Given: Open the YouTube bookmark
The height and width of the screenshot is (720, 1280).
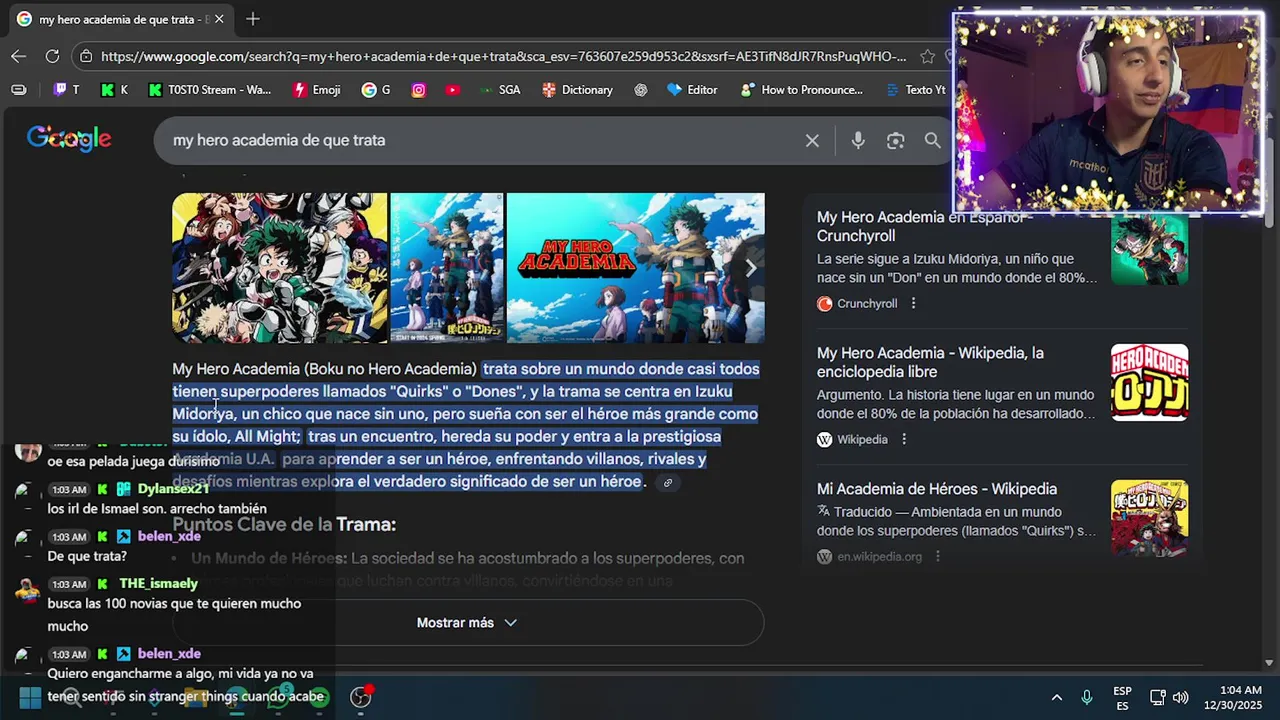Looking at the screenshot, I should (453, 90).
